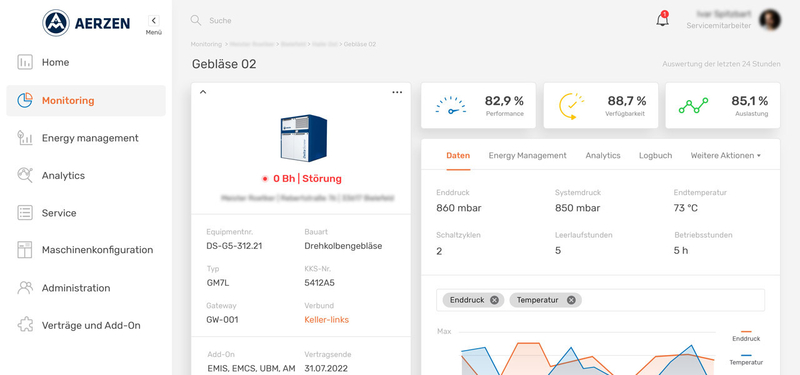
Task: Click the Schaltzyklen value 2
Action: 439,251
